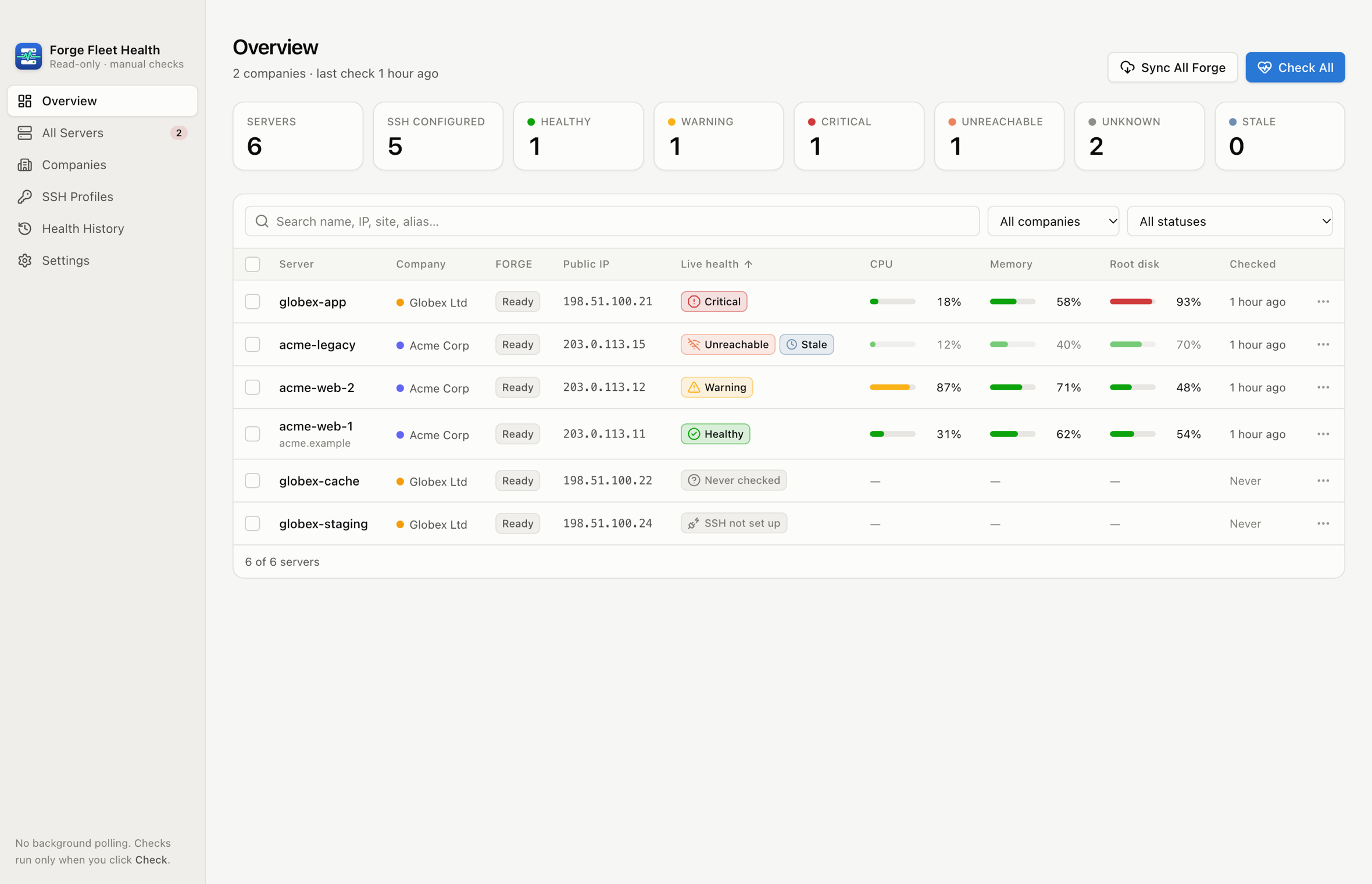Image resolution: width=1372 pixels, height=884 pixels.
Task: Click the Live health sort arrow
Action: pos(748,264)
